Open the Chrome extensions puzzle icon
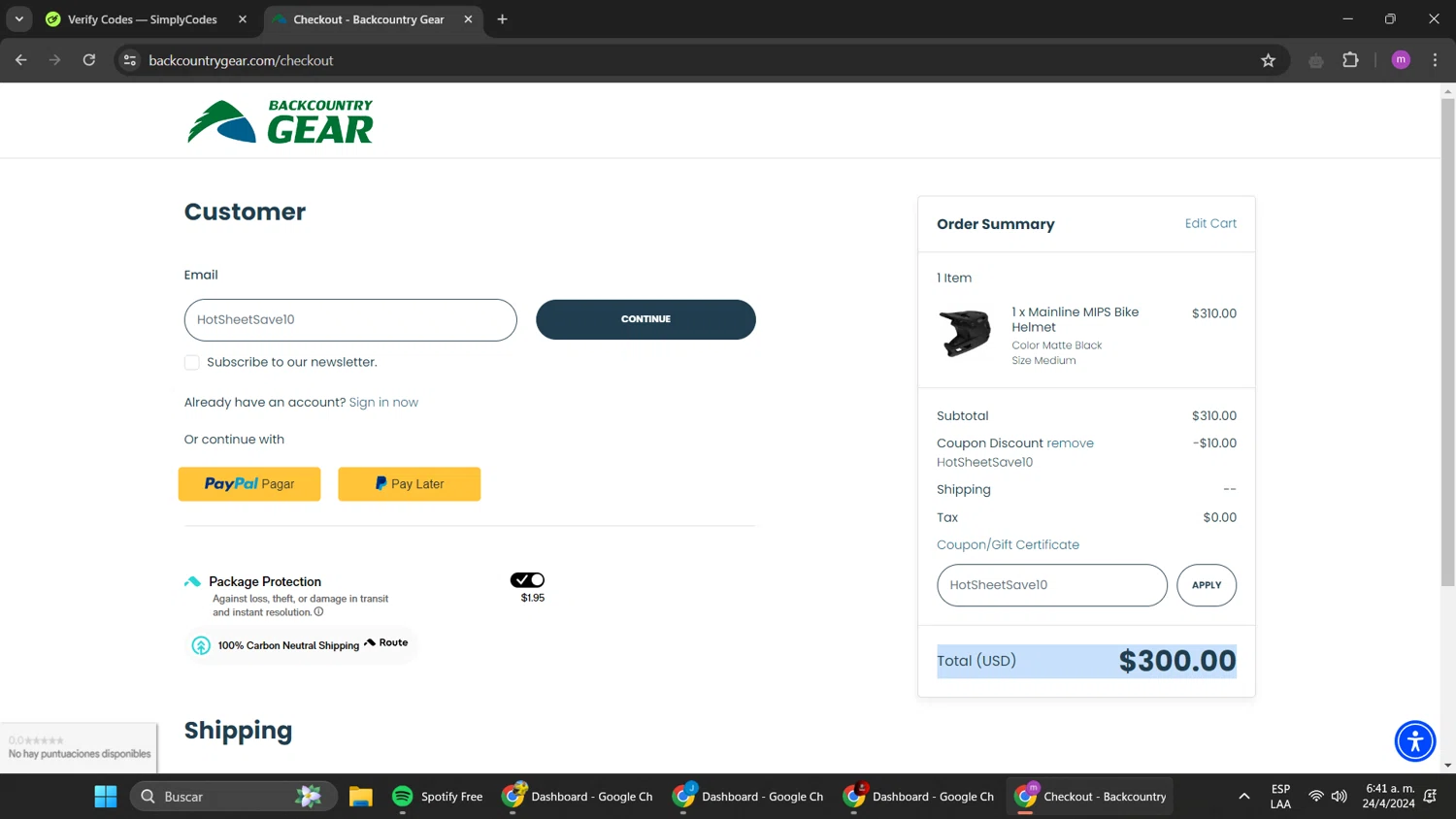Screen dimensions: 1456x819 1350,60
